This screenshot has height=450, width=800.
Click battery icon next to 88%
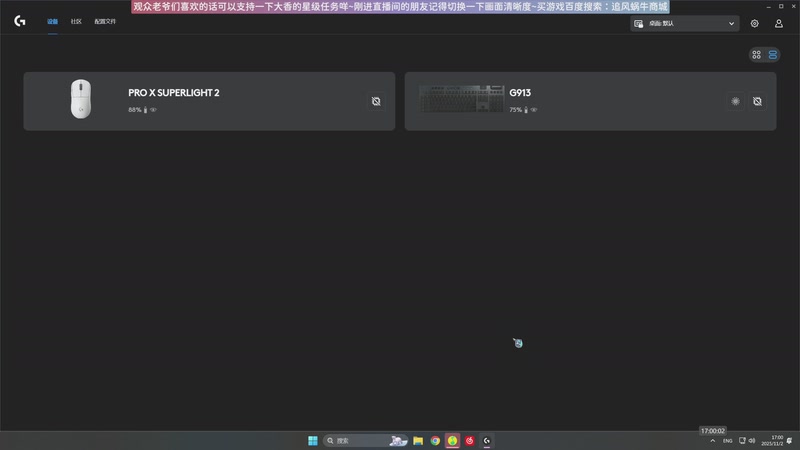[145, 110]
